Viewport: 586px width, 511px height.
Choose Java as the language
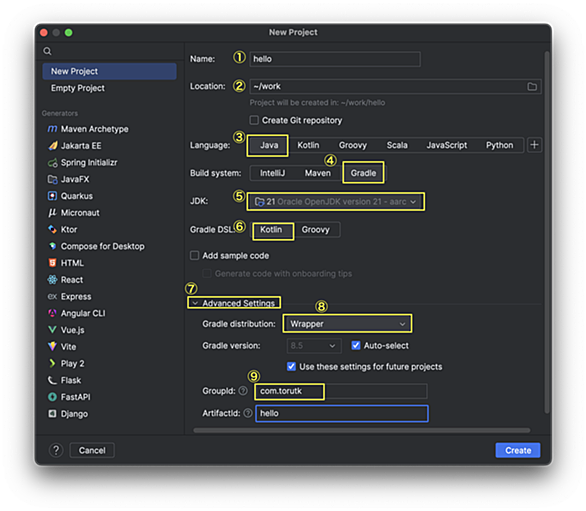269,145
